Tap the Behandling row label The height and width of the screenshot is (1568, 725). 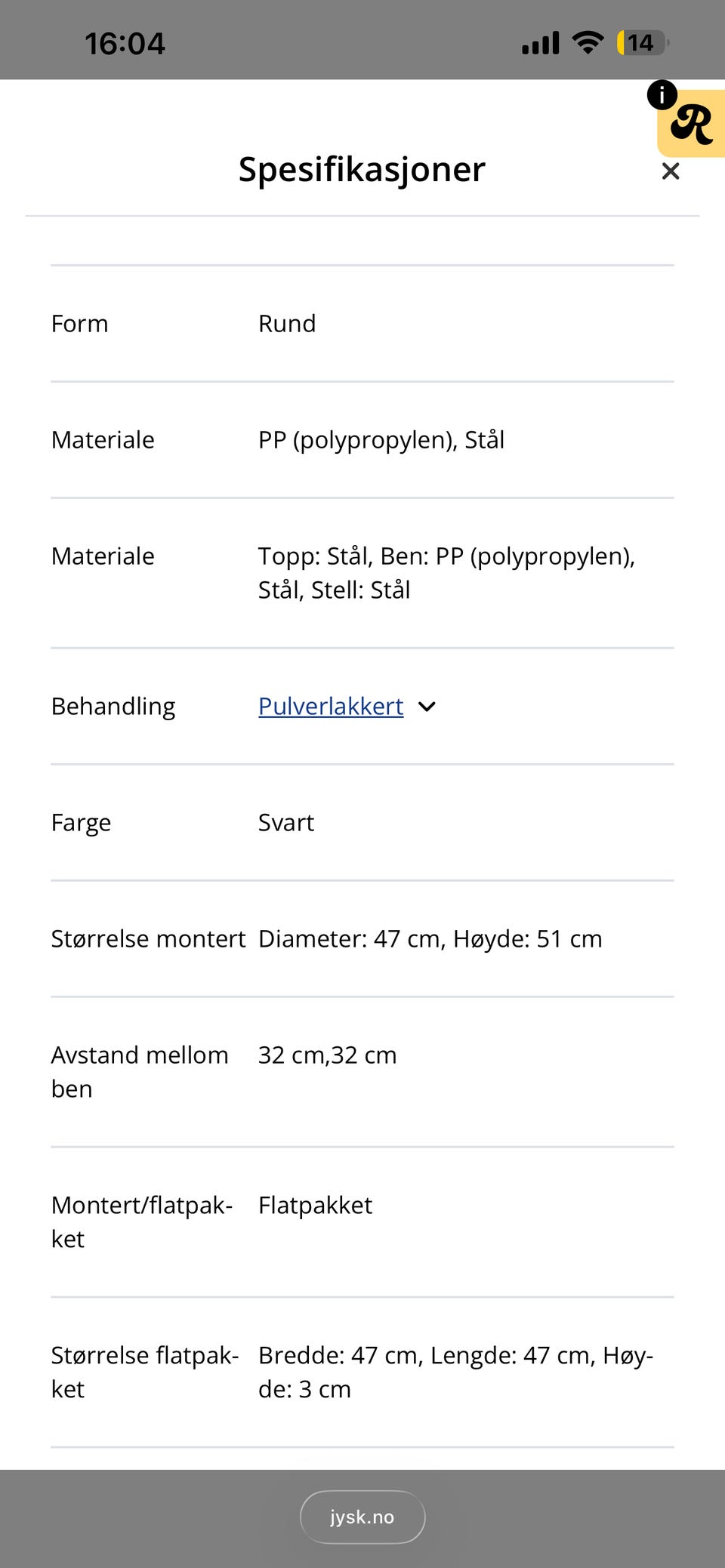tap(113, 707)
